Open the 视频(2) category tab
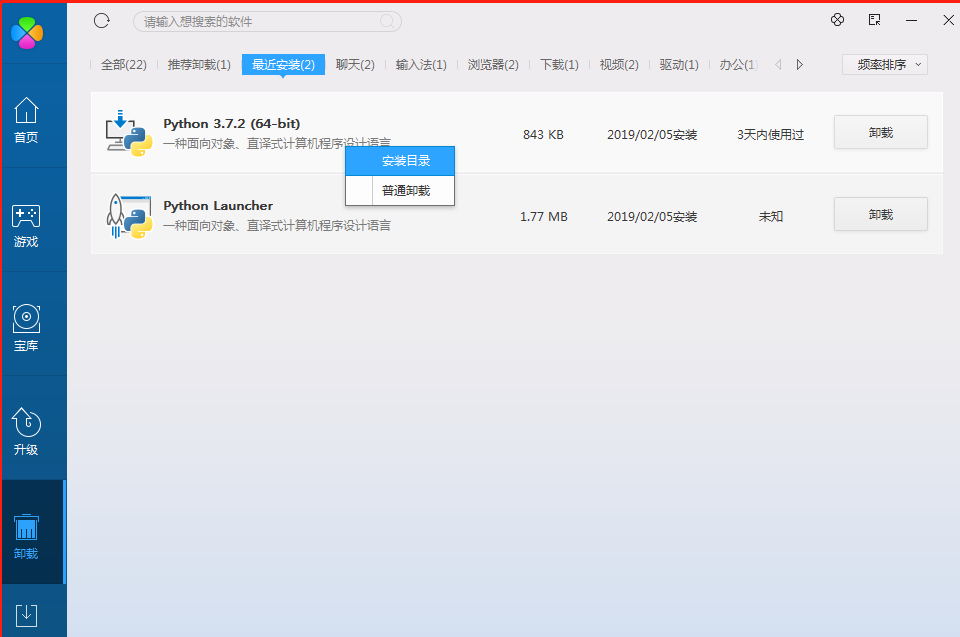The height and width of the screenshot is (637, 960). pyautogui.click(x=619, y=64)
